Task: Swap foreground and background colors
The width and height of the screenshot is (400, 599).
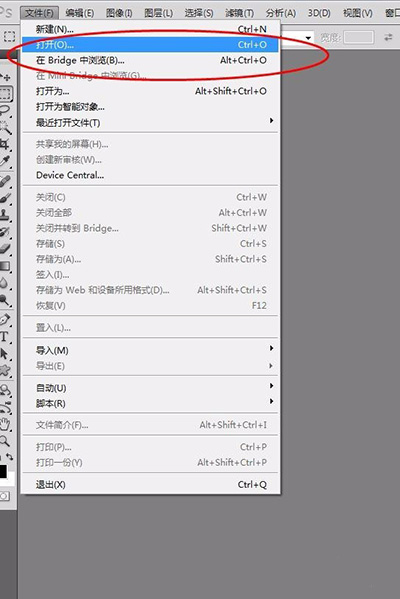Action: (10, 457)
